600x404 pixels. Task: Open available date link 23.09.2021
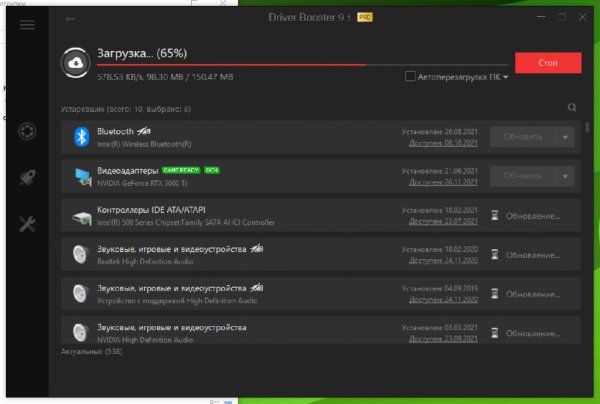[x=443, y=339]
